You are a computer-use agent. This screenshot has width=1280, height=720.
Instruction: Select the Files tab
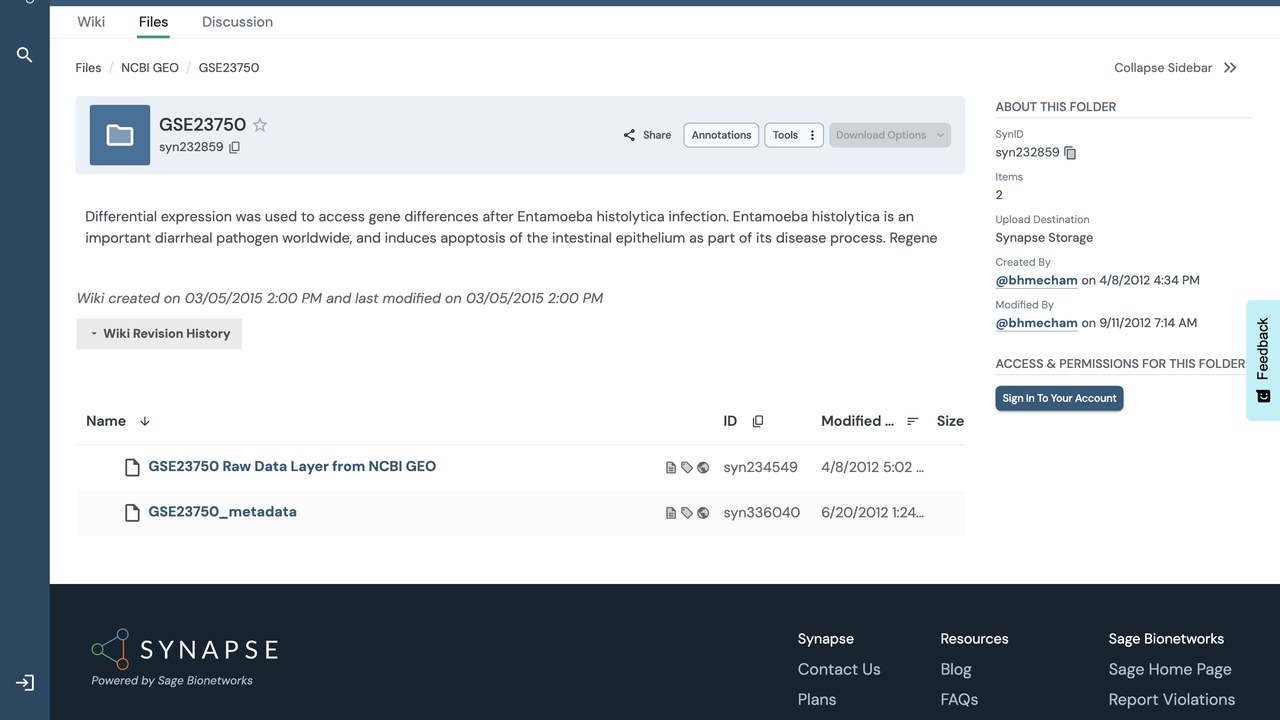pos(154,22)
